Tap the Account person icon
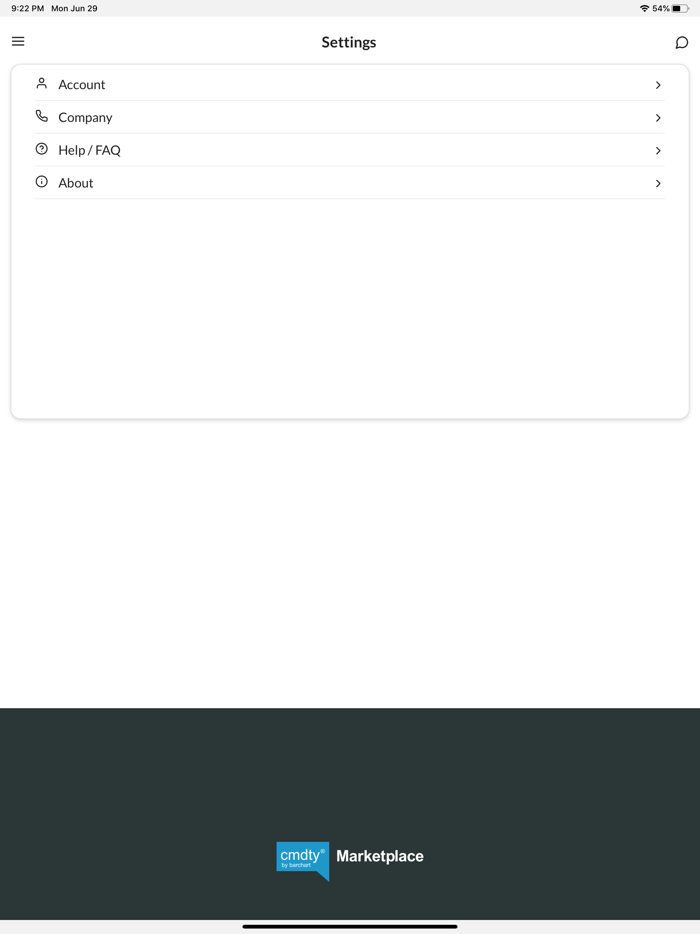This screenshot has width=700, height=934. pos(42,84)
